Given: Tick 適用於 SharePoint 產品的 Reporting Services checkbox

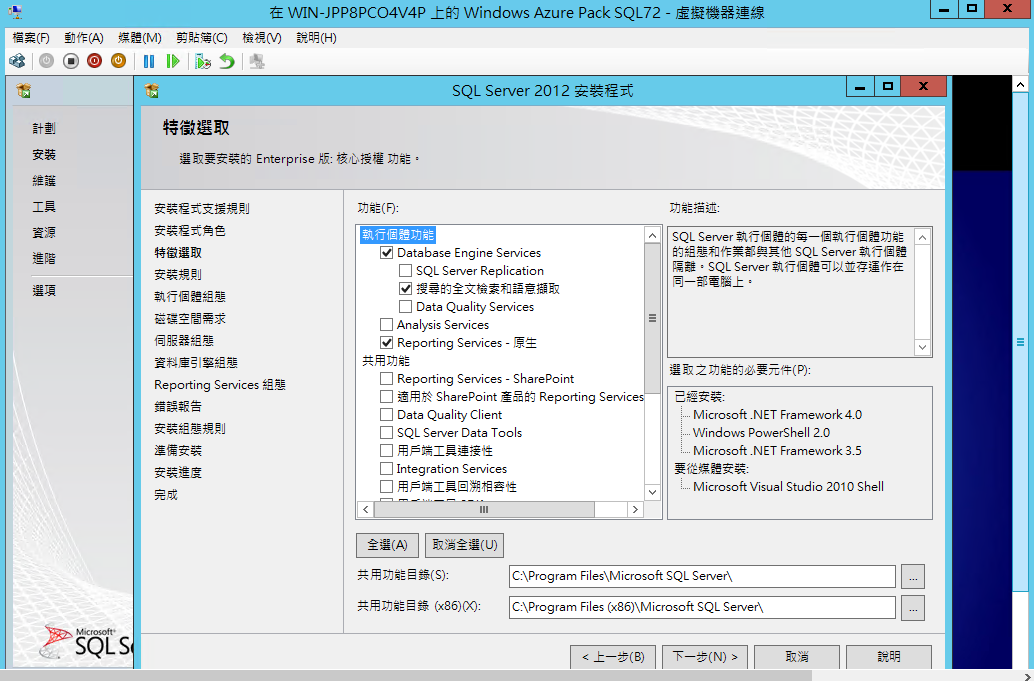Looking at the screenshot, I should (386, 397).
